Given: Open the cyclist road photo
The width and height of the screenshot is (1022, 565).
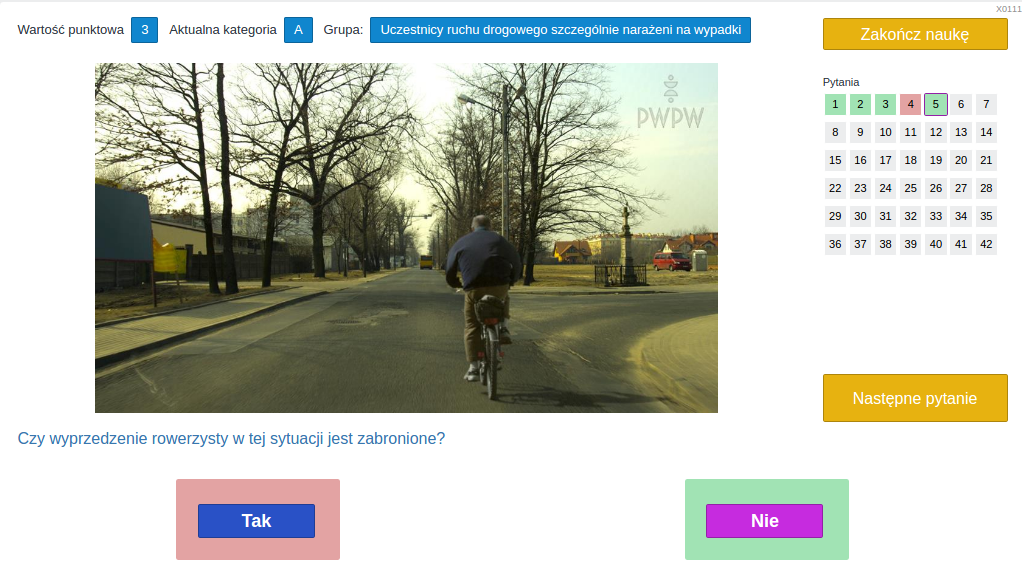Looking at the screenshot, I should click(x=407, y=238).
